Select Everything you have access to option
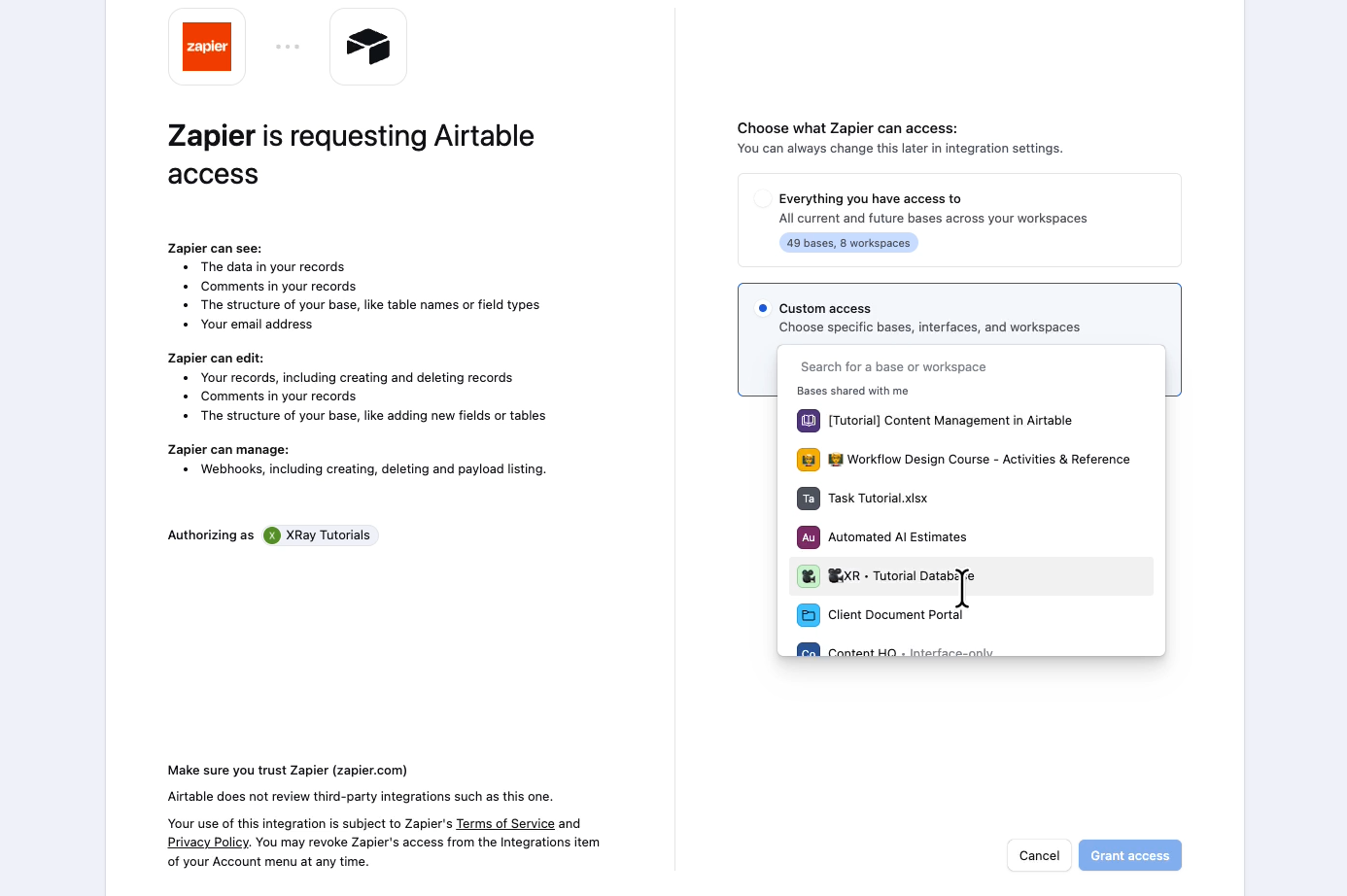The width and height of the screenshot is (1347, 896). [x=959, y=220]
